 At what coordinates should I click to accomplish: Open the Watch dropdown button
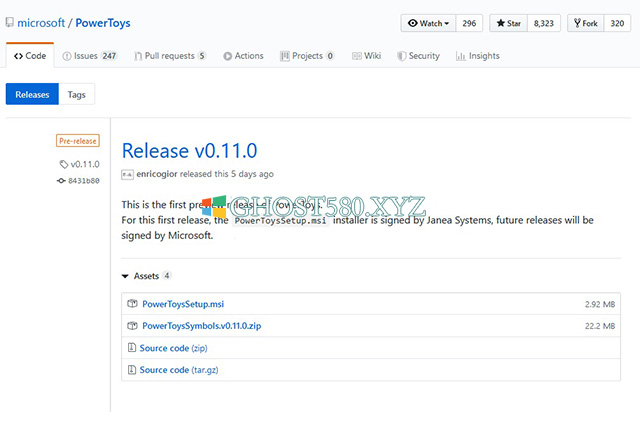tap(428, 23)
